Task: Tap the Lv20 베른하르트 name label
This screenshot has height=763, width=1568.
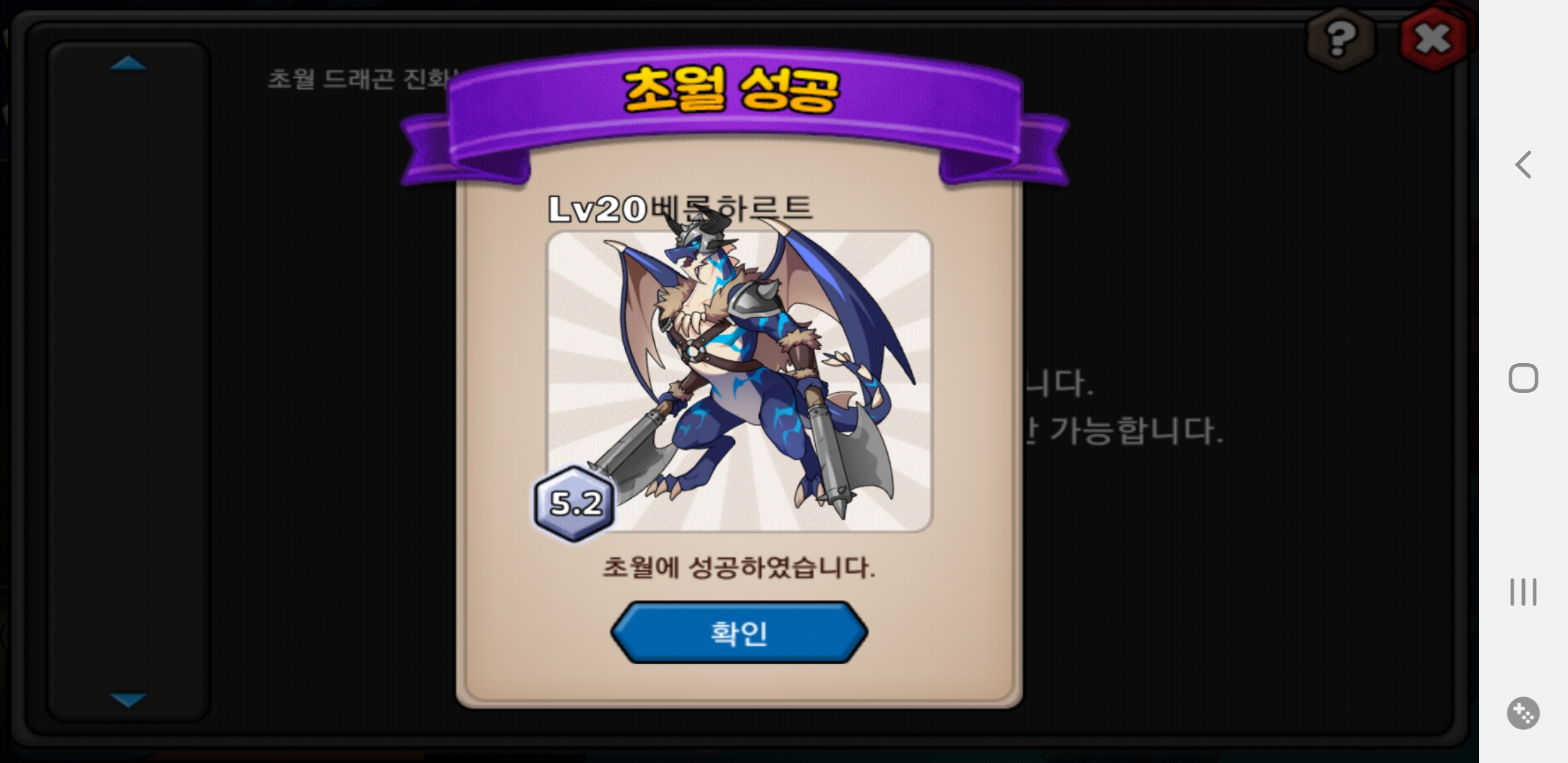Action: pyautogui.click(x=680, y=208)
